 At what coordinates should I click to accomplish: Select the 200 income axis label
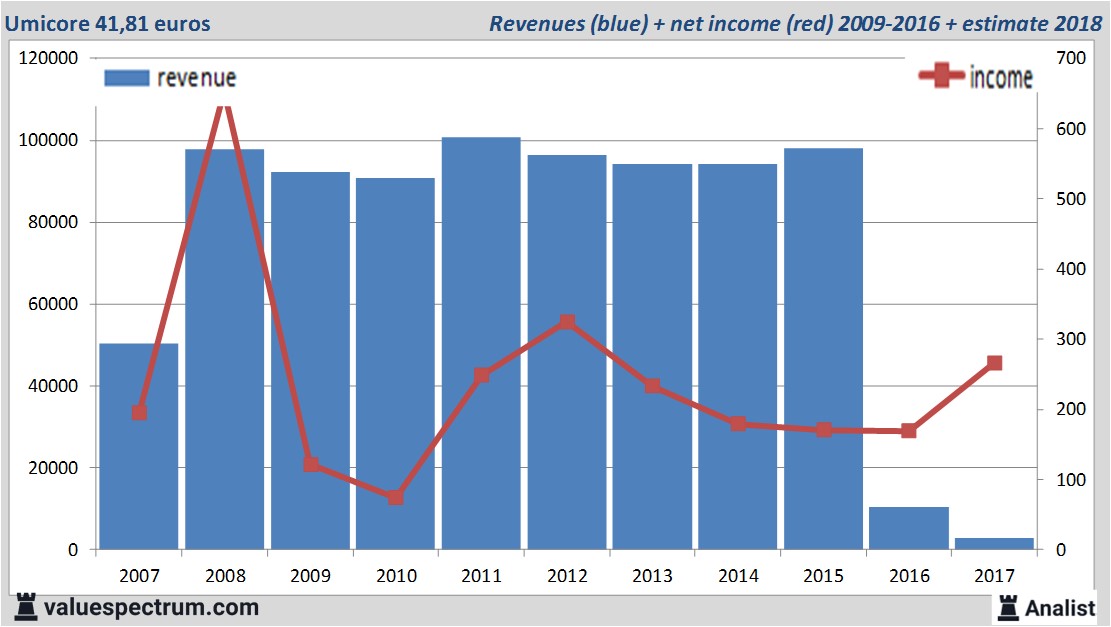coord(1071,409)
